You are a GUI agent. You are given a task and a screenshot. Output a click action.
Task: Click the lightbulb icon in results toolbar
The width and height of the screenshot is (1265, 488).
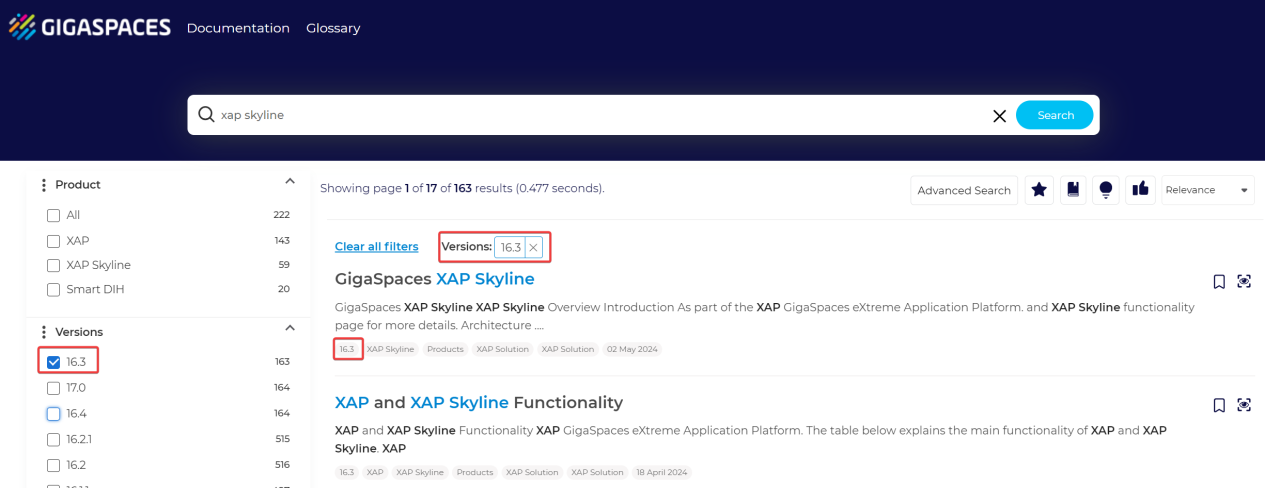click(x=1106, y=189)
